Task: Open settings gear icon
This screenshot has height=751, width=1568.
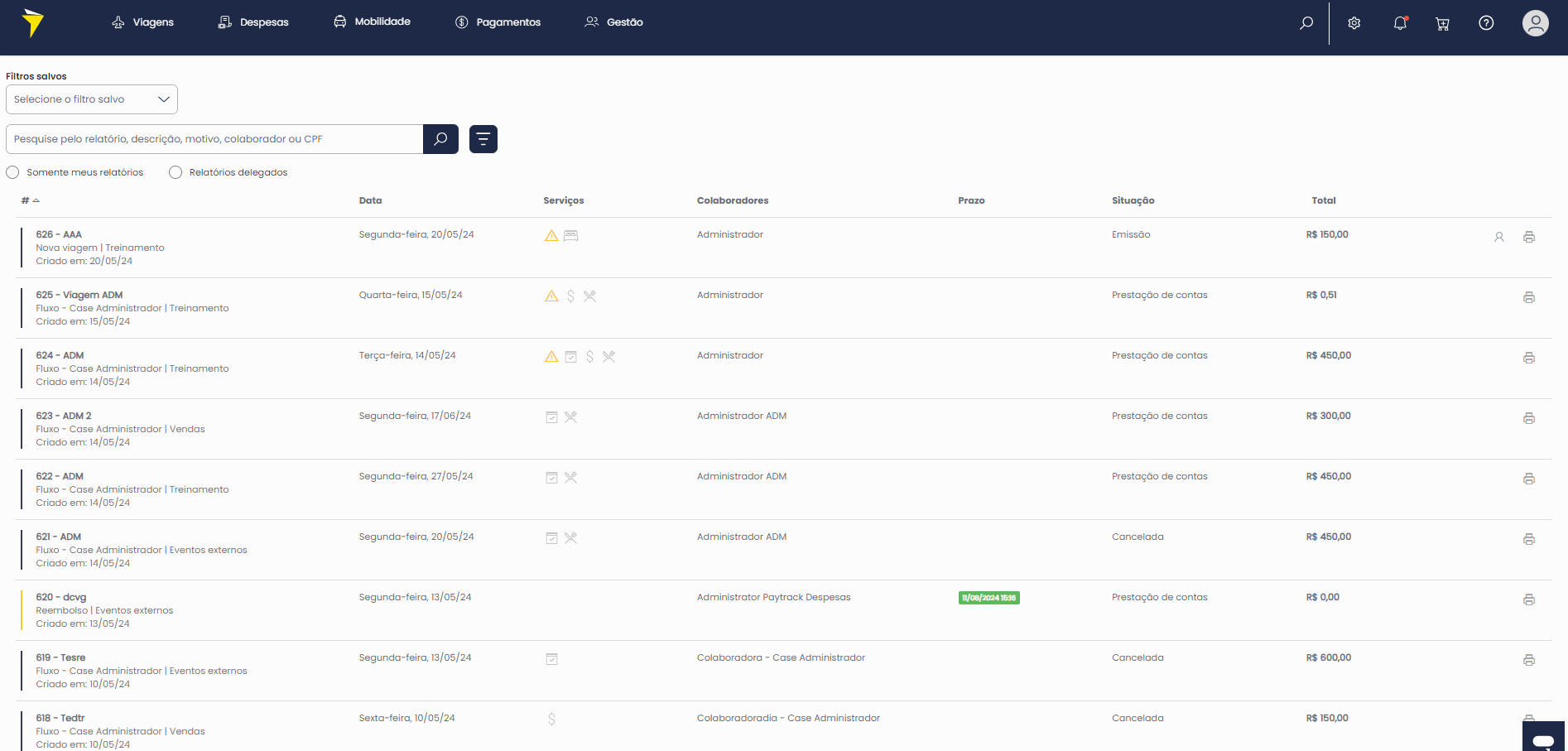Action: [1354, 23]
